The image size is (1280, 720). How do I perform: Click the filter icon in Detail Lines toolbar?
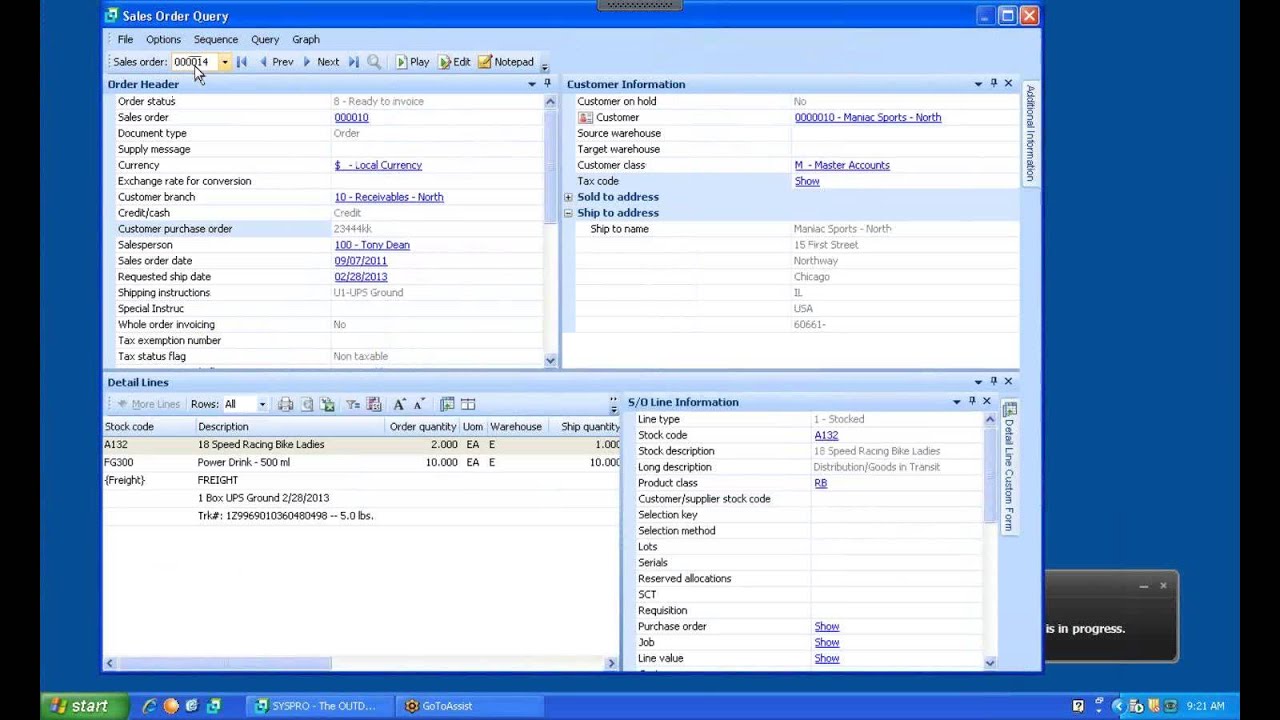click(353, 404)
